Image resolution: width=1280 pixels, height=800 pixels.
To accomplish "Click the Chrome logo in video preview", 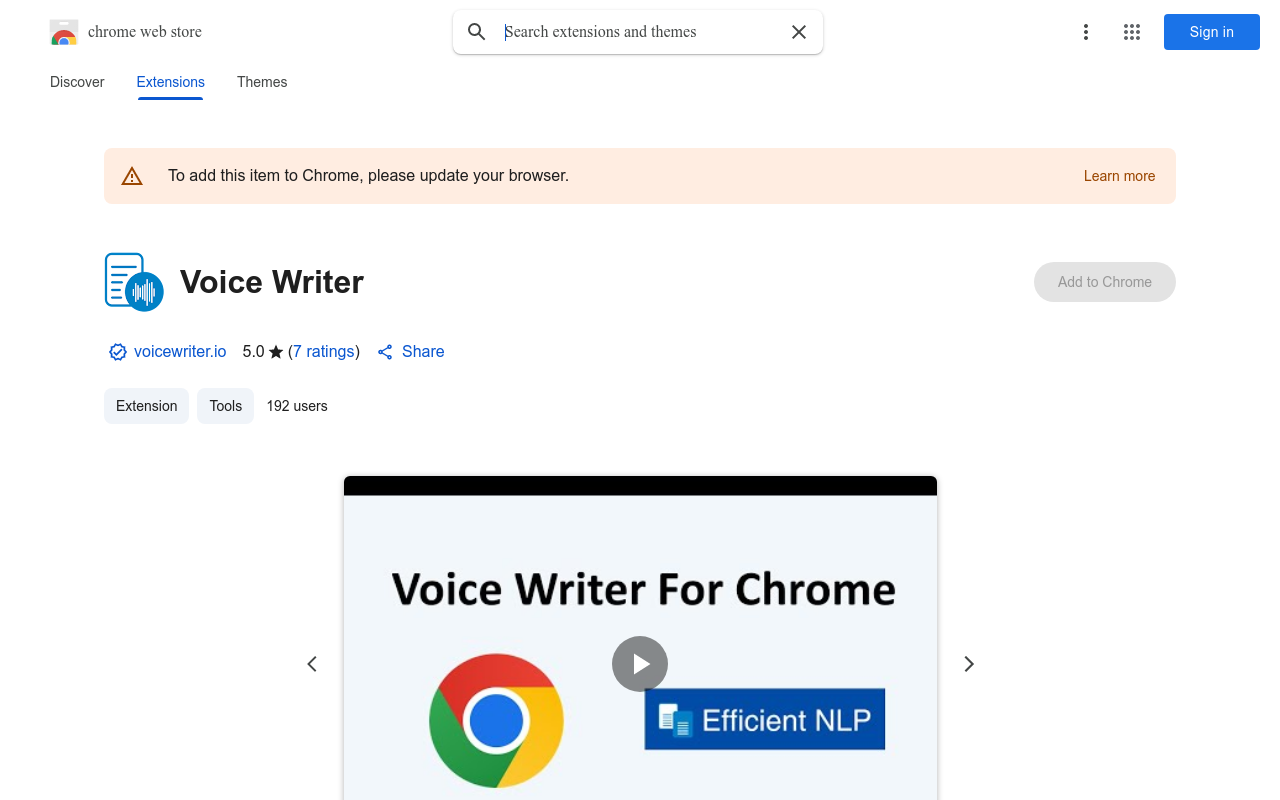I will (x=496, y=720).
